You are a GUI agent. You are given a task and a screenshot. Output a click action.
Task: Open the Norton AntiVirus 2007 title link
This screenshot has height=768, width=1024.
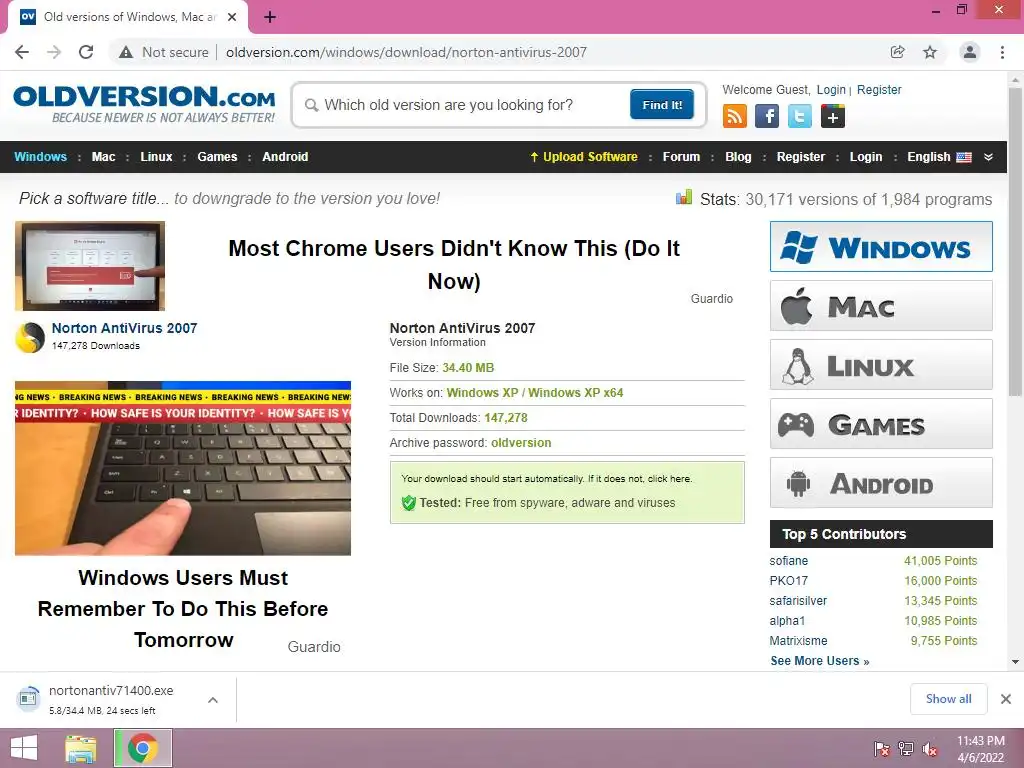click(x=124, y=328)
